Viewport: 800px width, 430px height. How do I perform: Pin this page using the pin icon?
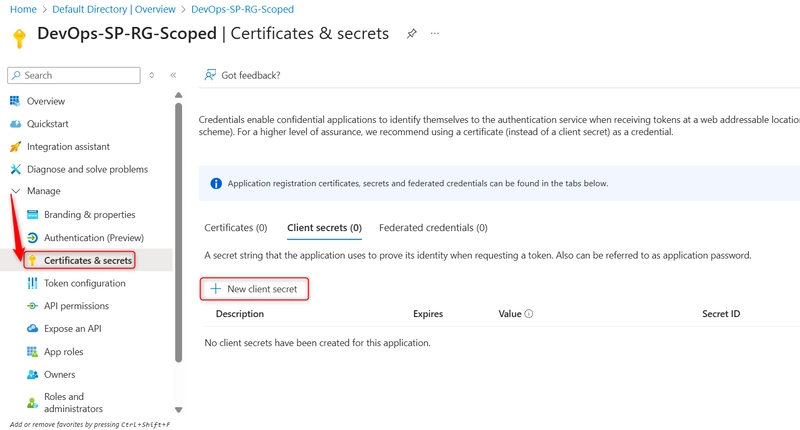[411, 34]
